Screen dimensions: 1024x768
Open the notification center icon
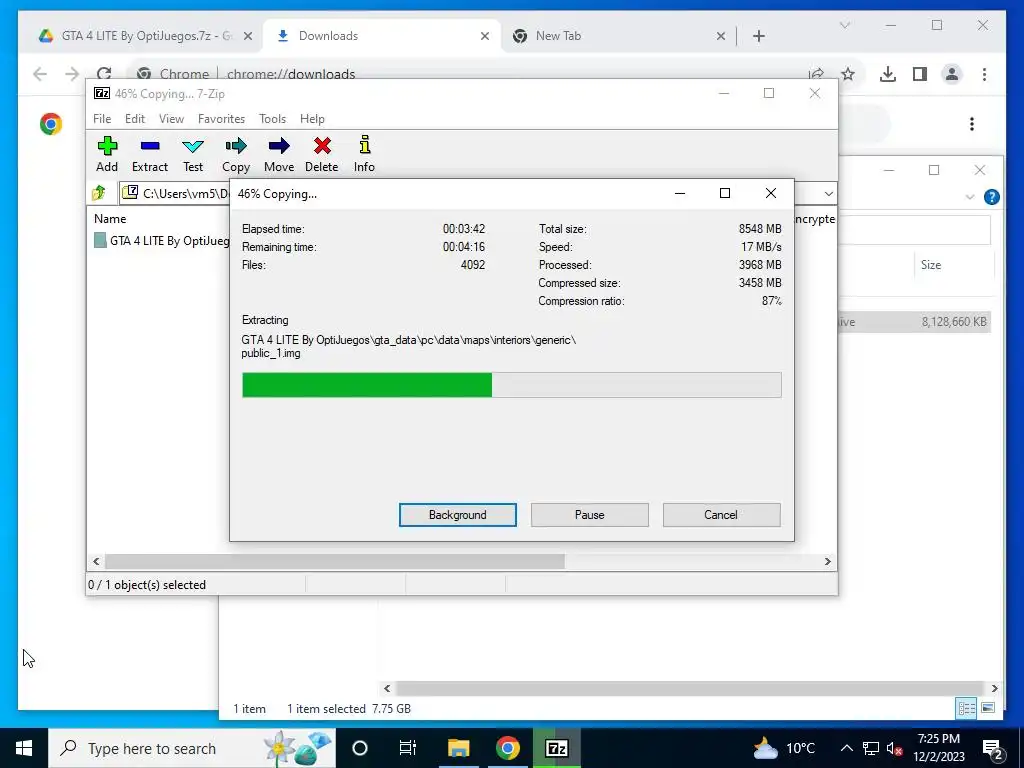pos(993,750)
